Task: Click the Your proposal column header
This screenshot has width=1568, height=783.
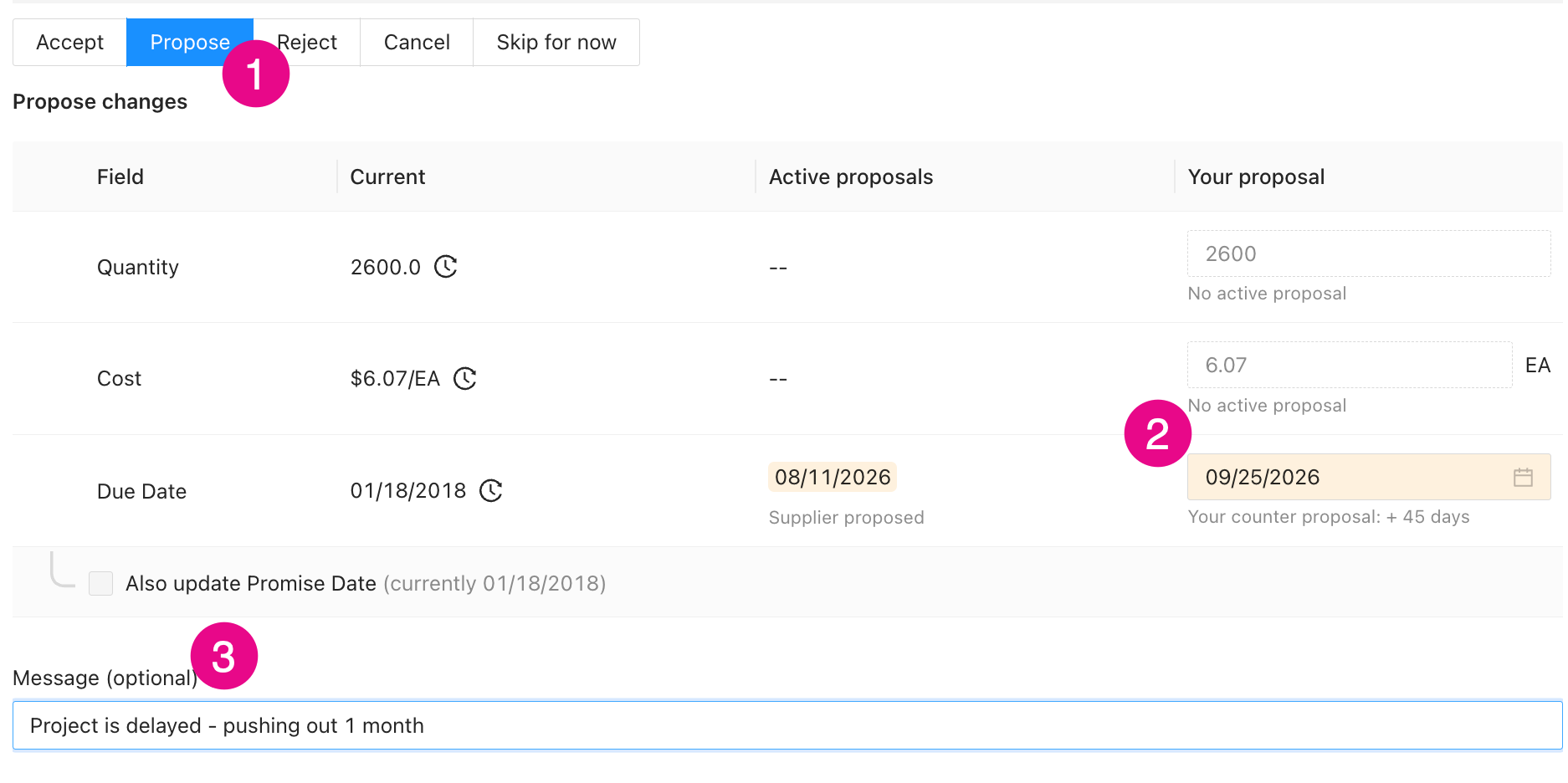Action: pyautogui.click(x=1256, y=177)
